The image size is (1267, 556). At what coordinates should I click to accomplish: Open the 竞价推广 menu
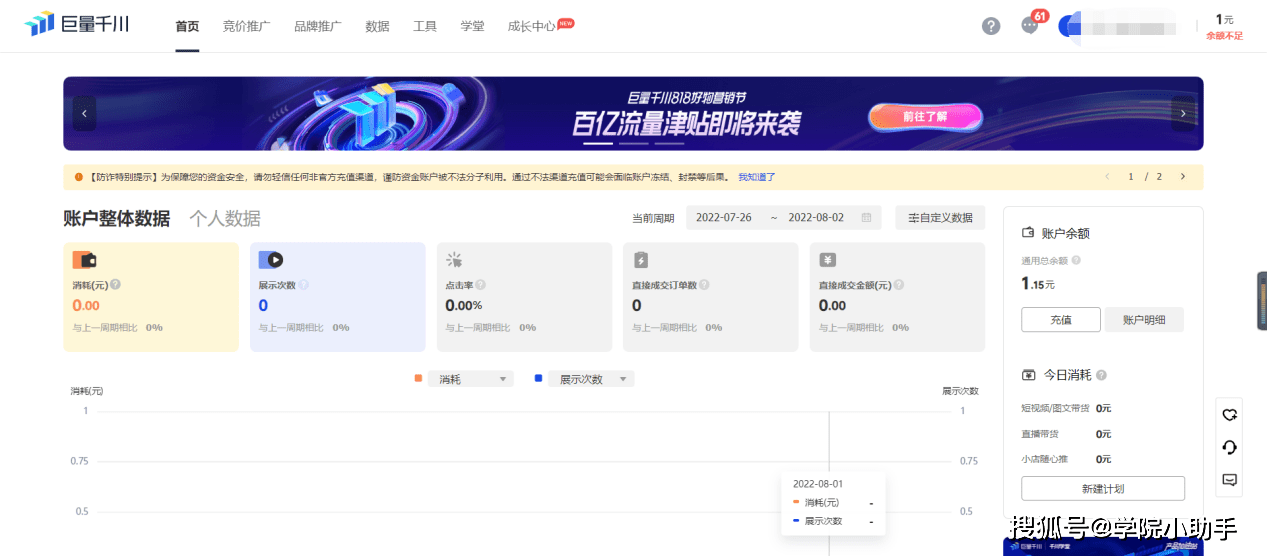[246, 26]
